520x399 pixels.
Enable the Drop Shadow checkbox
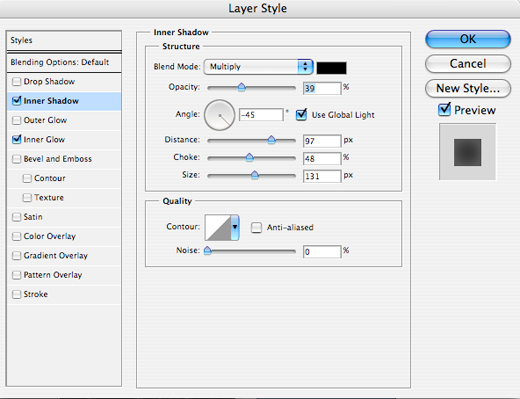click(x=16, y=82)
